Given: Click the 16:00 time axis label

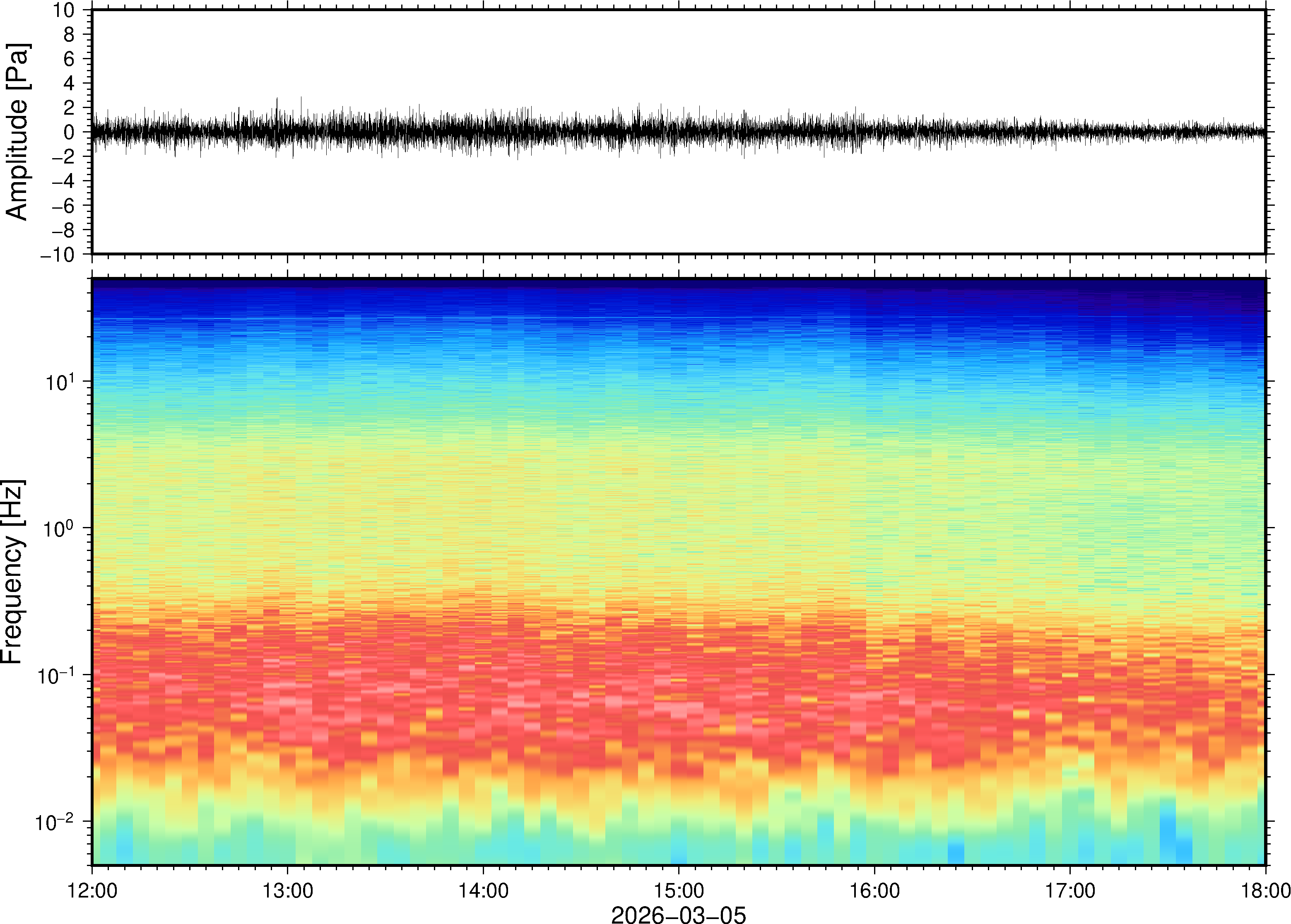Looking at the screenshot, I should click(874, 890).
